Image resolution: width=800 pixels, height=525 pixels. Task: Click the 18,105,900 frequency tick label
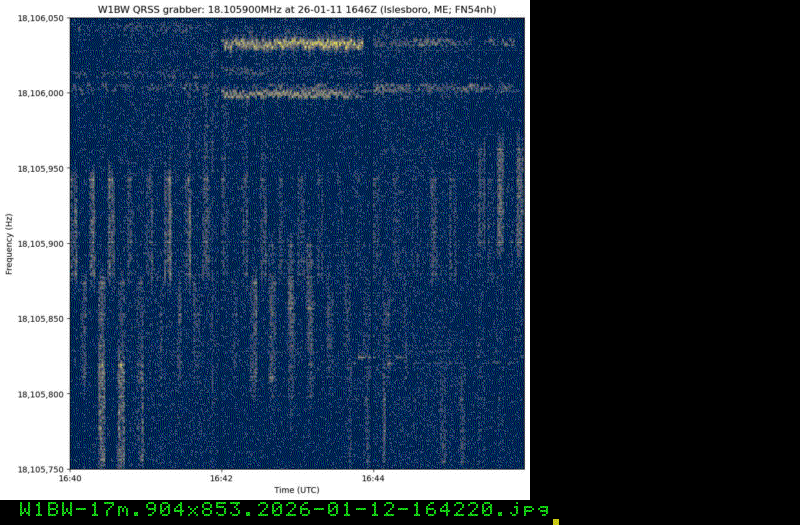(x=41, y=244)
